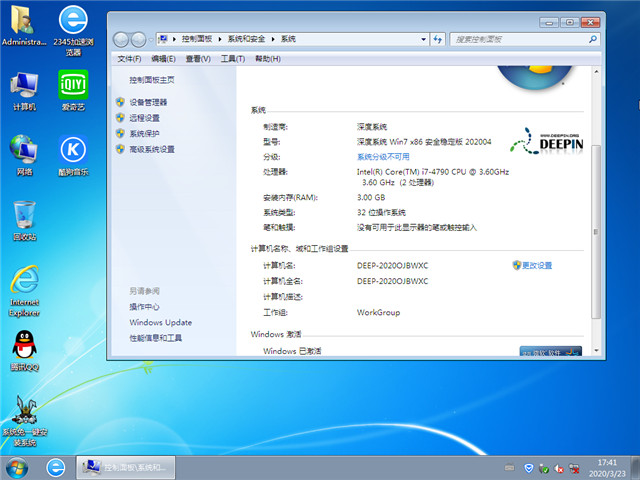
Task: Refresh the address bar page
Action: [438, 39]
